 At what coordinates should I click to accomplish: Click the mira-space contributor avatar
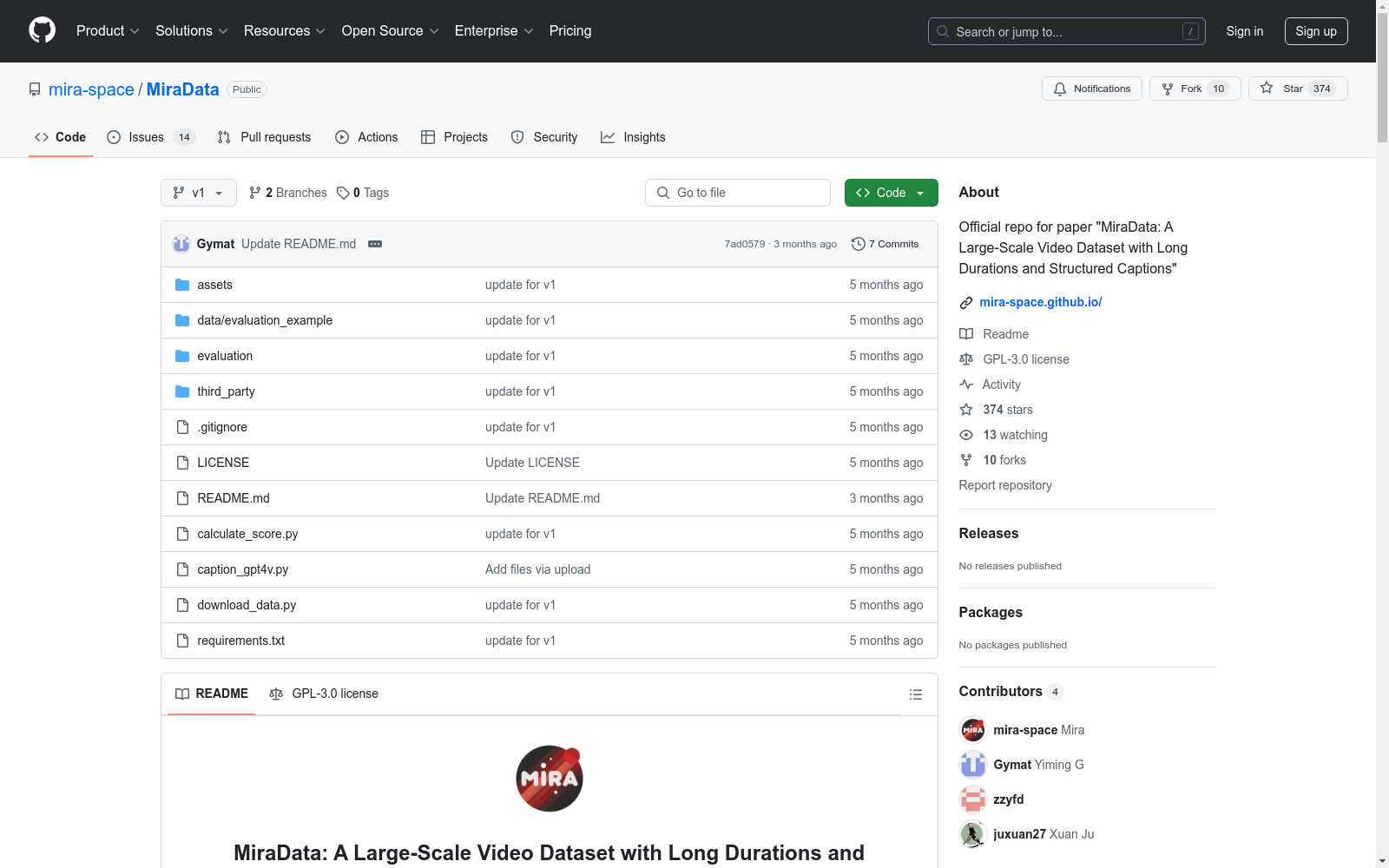click(x=973, y=730)
